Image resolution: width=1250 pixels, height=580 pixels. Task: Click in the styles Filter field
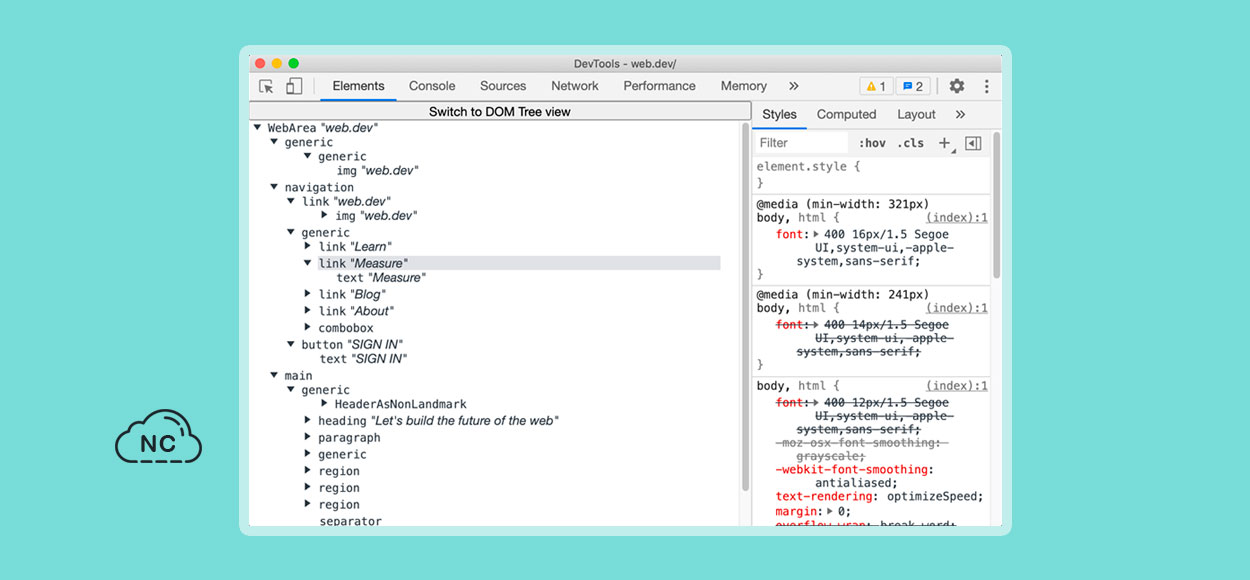pos(801,143)
